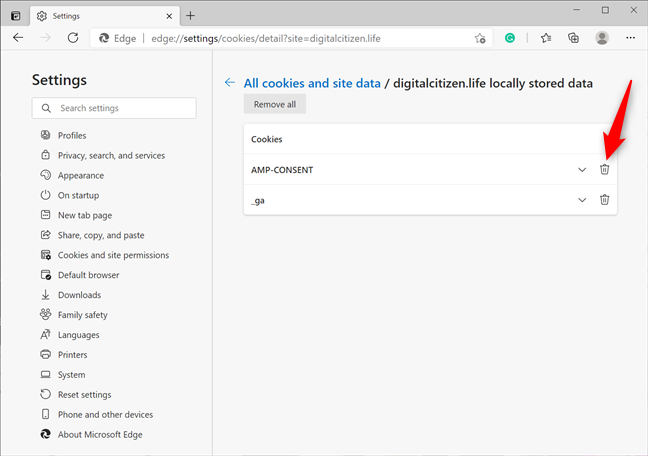Open Printers settings

[x=72, y=355]
